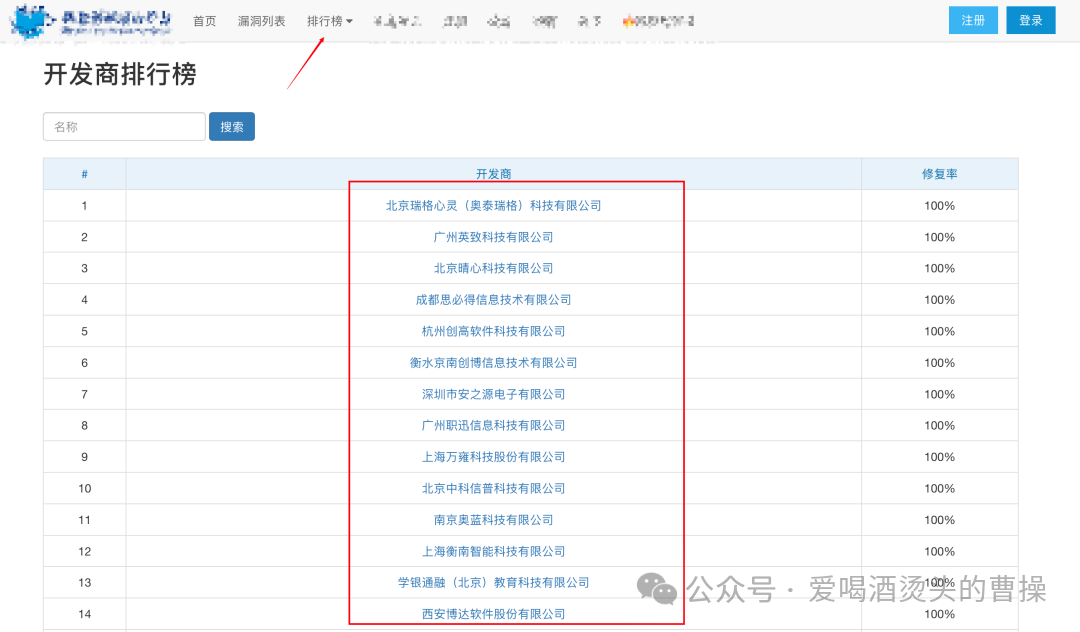Open 杭州创高软件科技有限公司 link
Viewport: 1080px width, 632px height.
click(493, 331)
